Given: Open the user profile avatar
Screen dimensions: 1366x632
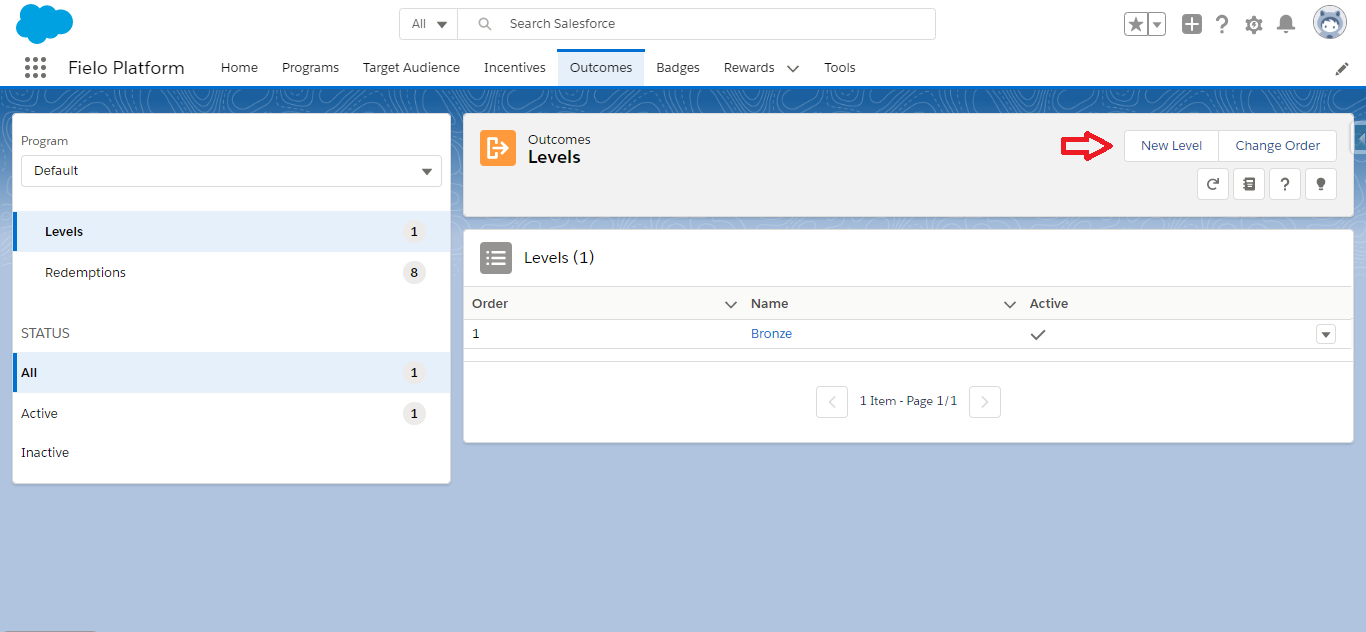Looking at the screenshot, I should pyautogui.click(x=1330, y=23).
